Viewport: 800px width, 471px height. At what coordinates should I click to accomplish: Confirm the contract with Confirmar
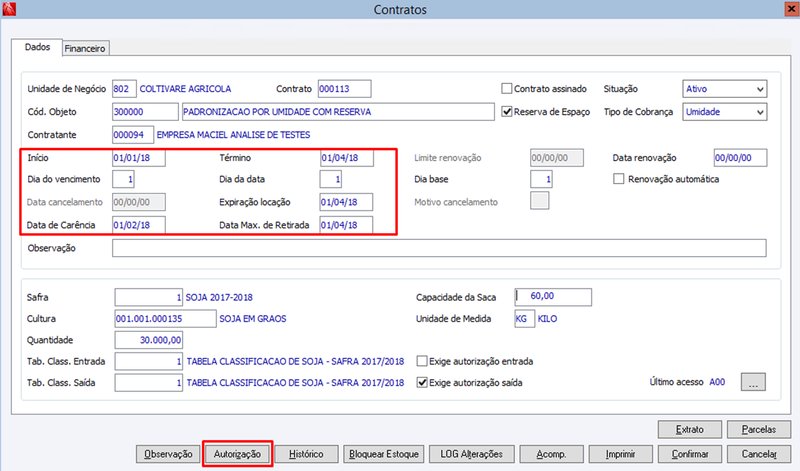(x=690, y=454)
